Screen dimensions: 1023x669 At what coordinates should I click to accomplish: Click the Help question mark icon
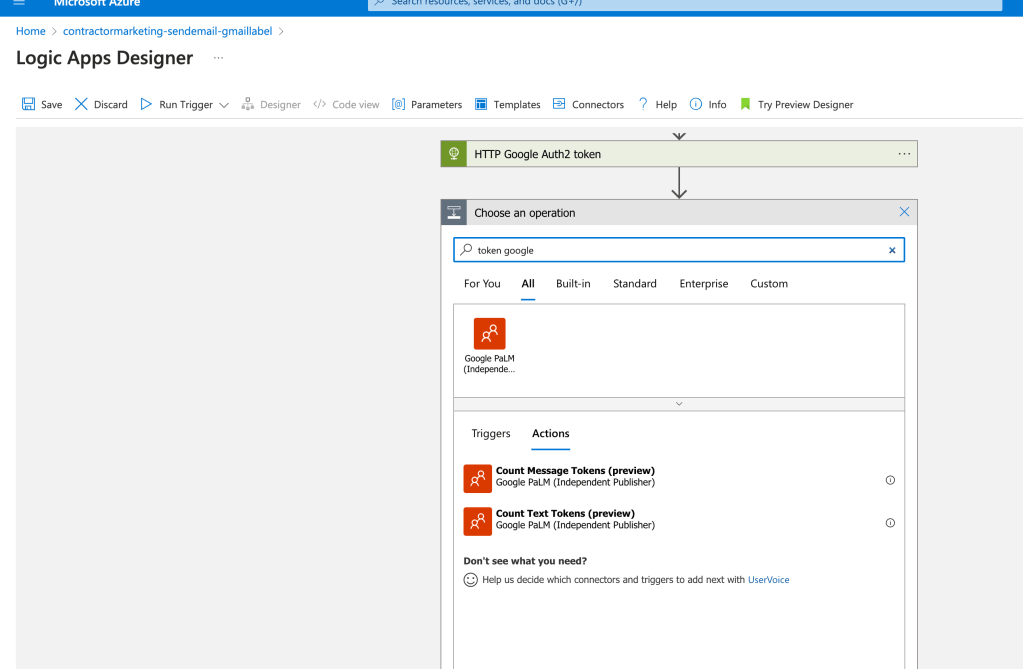click(643, 104)
